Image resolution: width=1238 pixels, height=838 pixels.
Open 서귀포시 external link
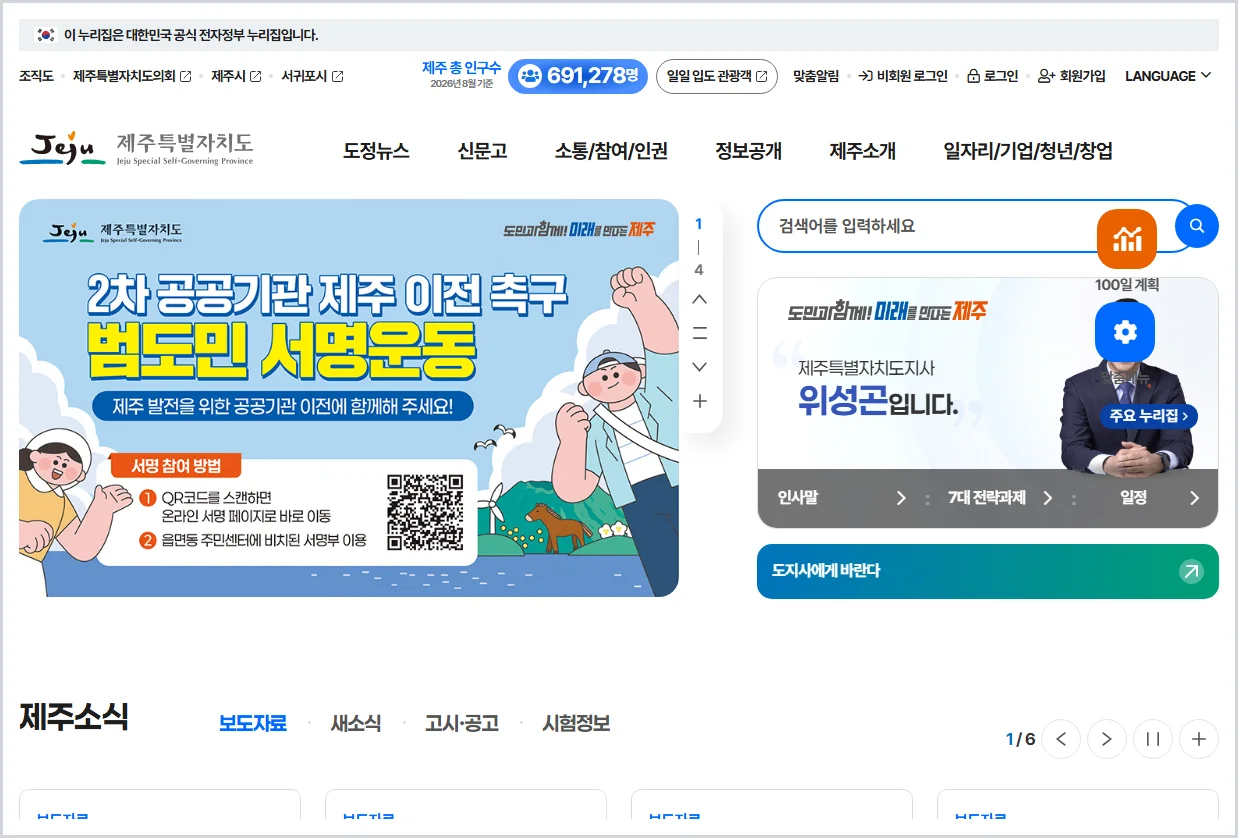pyautogui.click(x=312, y=76)
